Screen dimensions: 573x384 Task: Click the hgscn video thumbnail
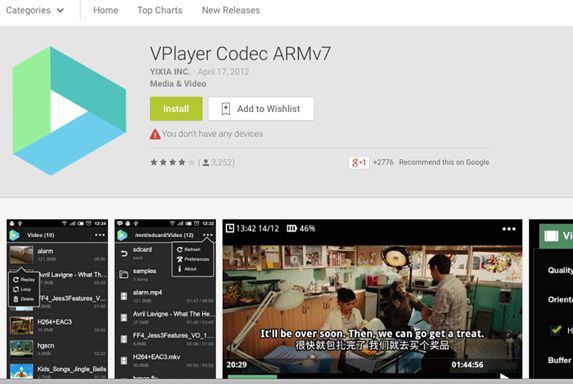pos(21,349)
